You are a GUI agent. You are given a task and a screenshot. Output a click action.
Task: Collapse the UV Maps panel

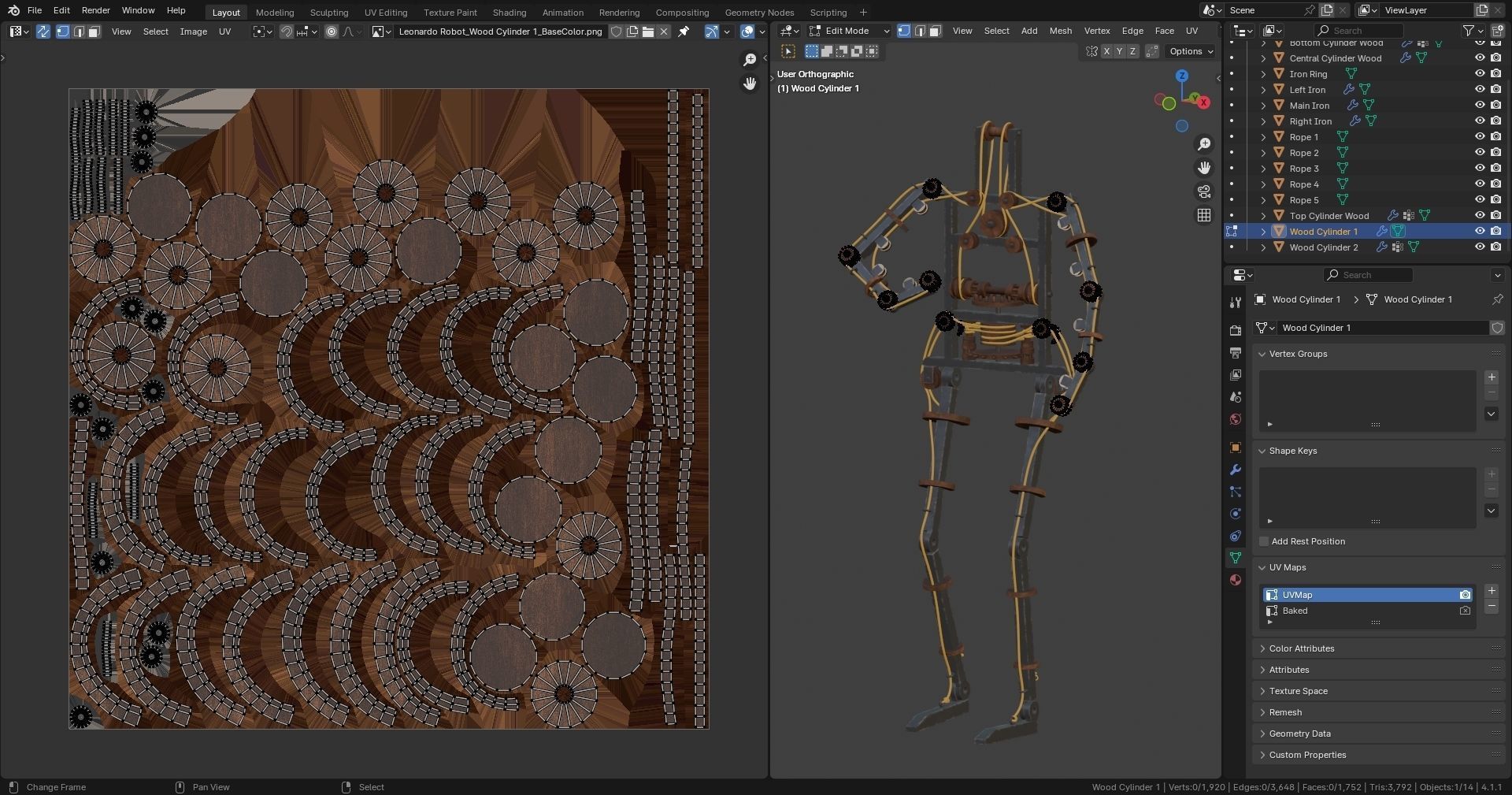click(1262, 567)
